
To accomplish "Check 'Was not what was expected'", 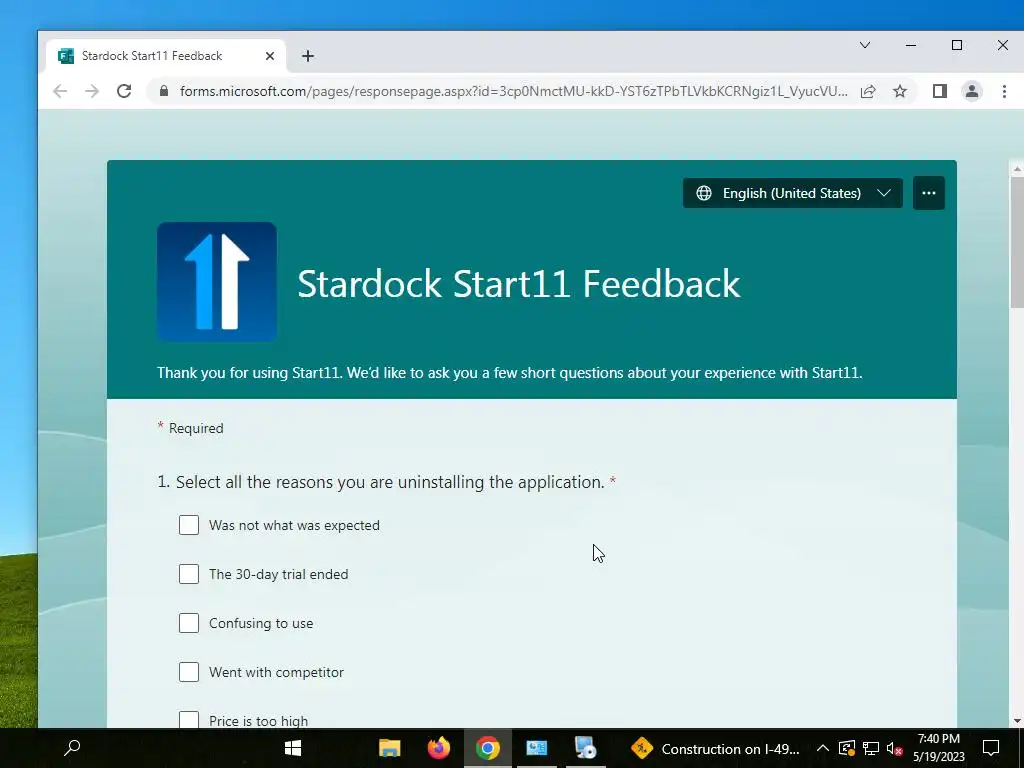I will (189, 525).
